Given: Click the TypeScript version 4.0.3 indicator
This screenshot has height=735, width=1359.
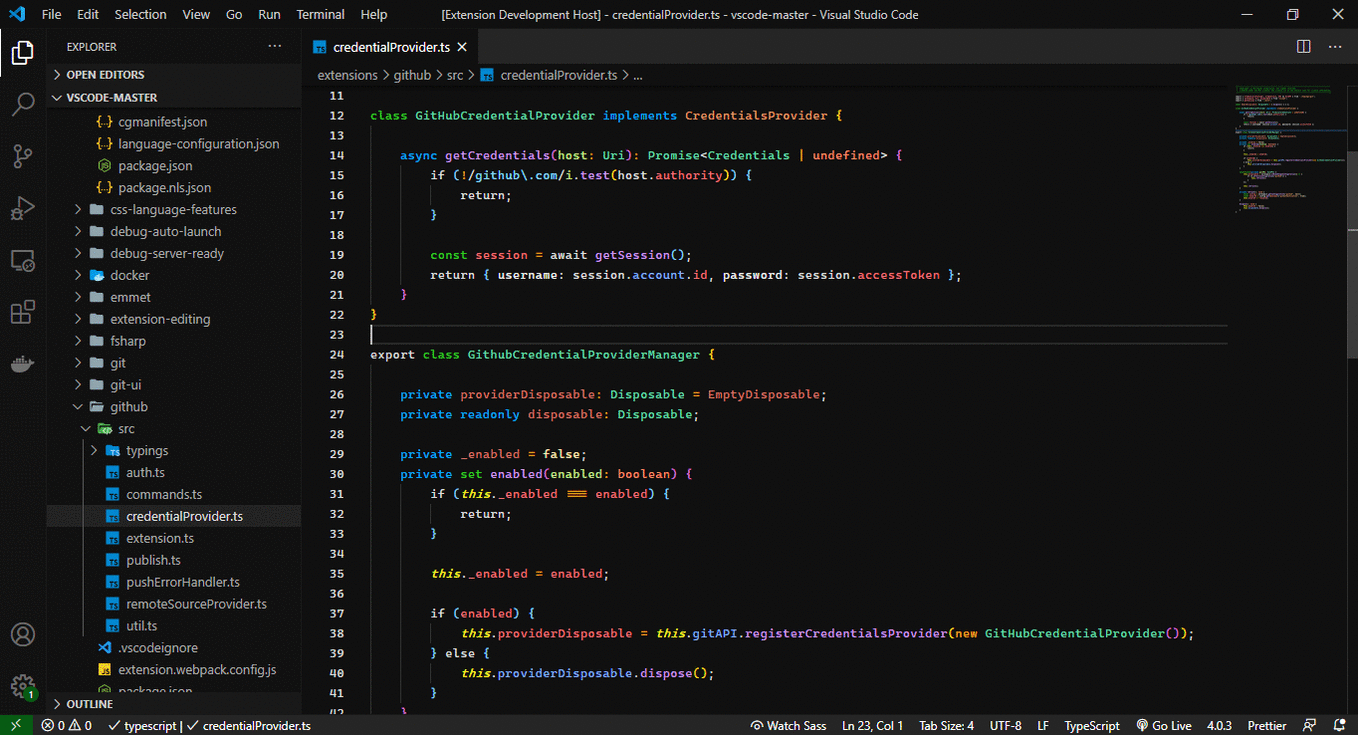Looking at the screenshot, I should tap(1219, 725).
